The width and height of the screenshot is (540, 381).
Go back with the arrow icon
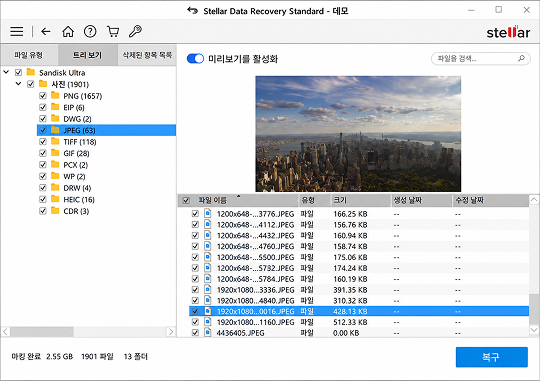46,31
